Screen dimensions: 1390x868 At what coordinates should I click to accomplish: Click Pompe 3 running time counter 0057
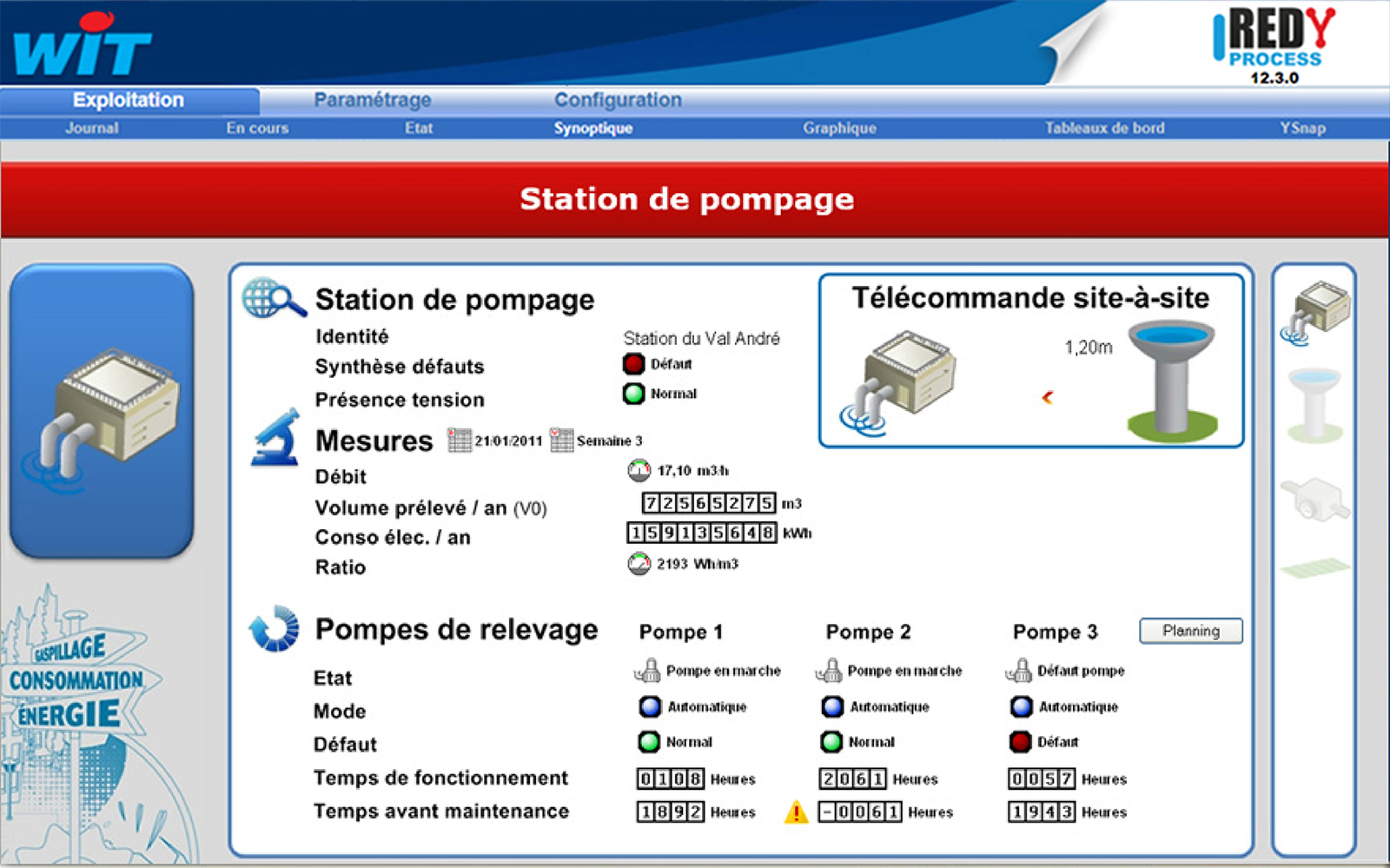pos(1042,779)
